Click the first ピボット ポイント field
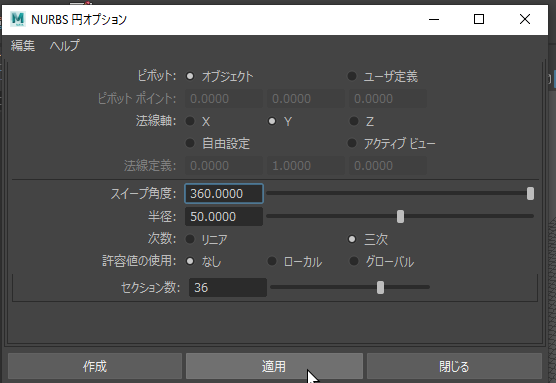Screen dimensions: 556x383 pos(224,99)
